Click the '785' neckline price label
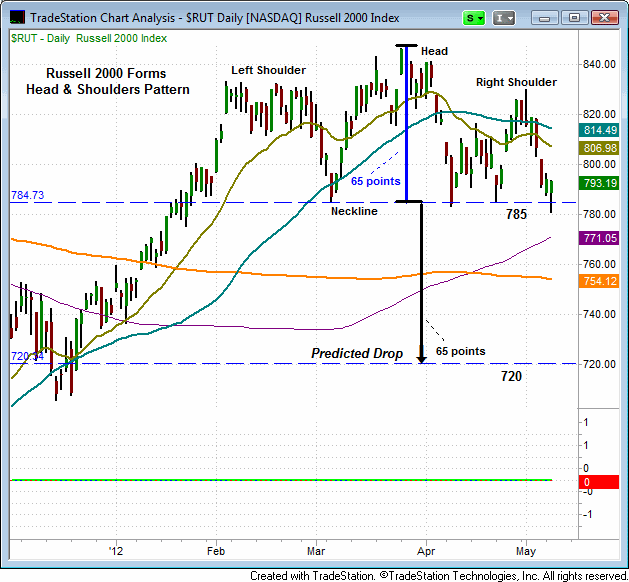The height and width of the screenshot is (582, 629). tap(516, 215)
